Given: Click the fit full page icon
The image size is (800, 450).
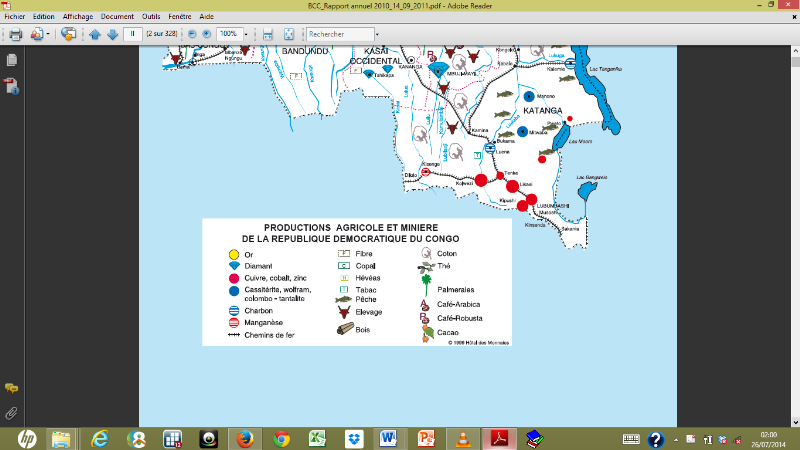Looking at the screenshot, I should coord(288,34).
